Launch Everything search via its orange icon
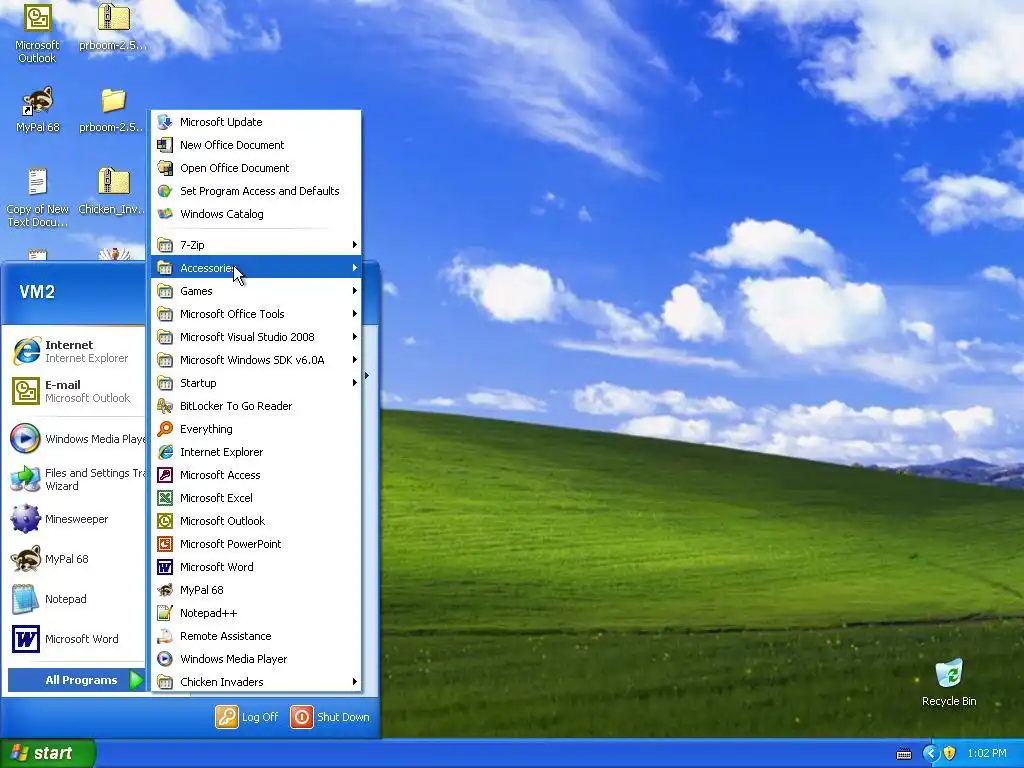This screenshot has height=768, width=1024. (165, 429)
